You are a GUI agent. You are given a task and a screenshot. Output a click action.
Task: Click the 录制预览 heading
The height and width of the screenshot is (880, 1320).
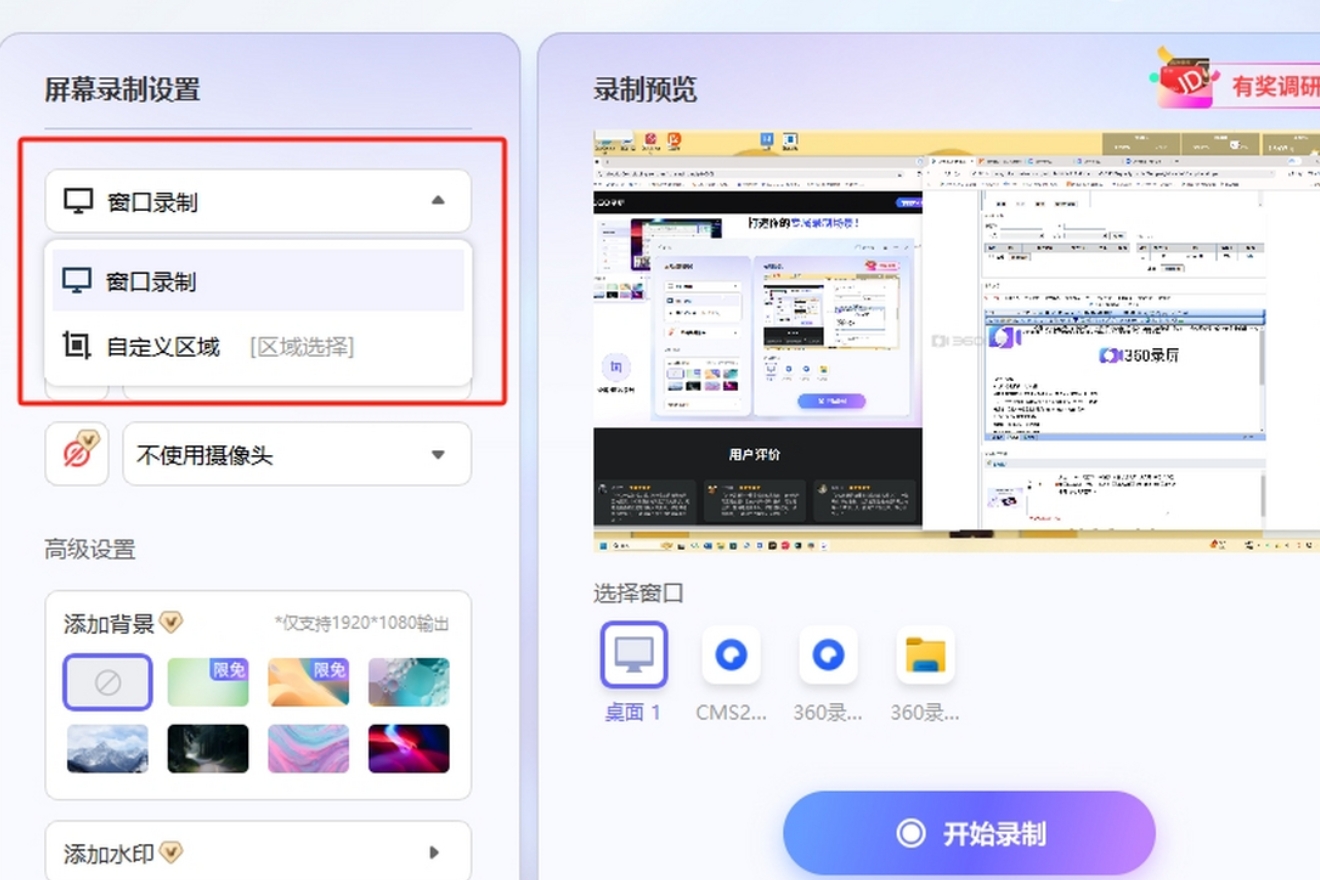tap(645, 90)
